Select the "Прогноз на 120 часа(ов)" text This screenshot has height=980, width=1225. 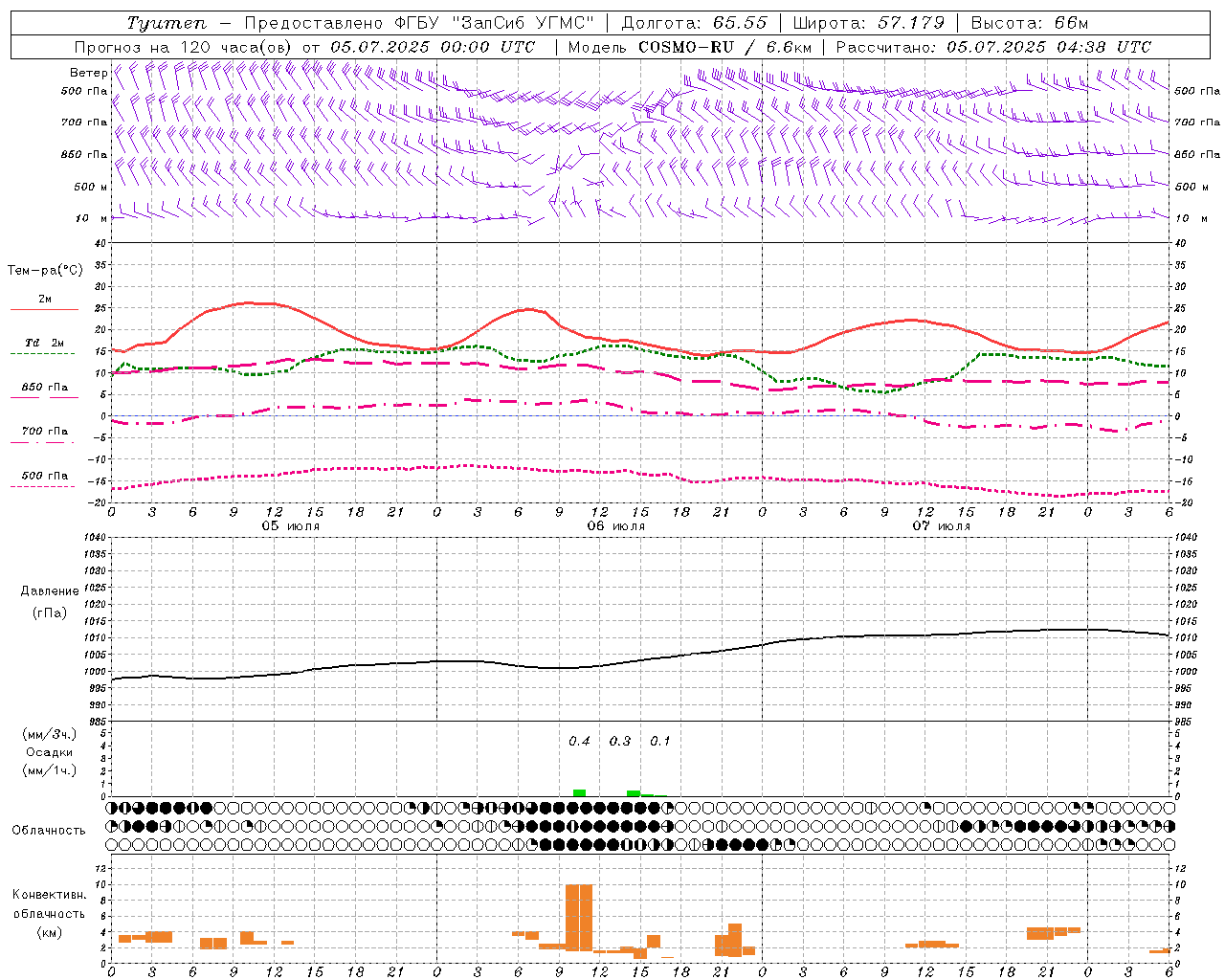[183, 47]
